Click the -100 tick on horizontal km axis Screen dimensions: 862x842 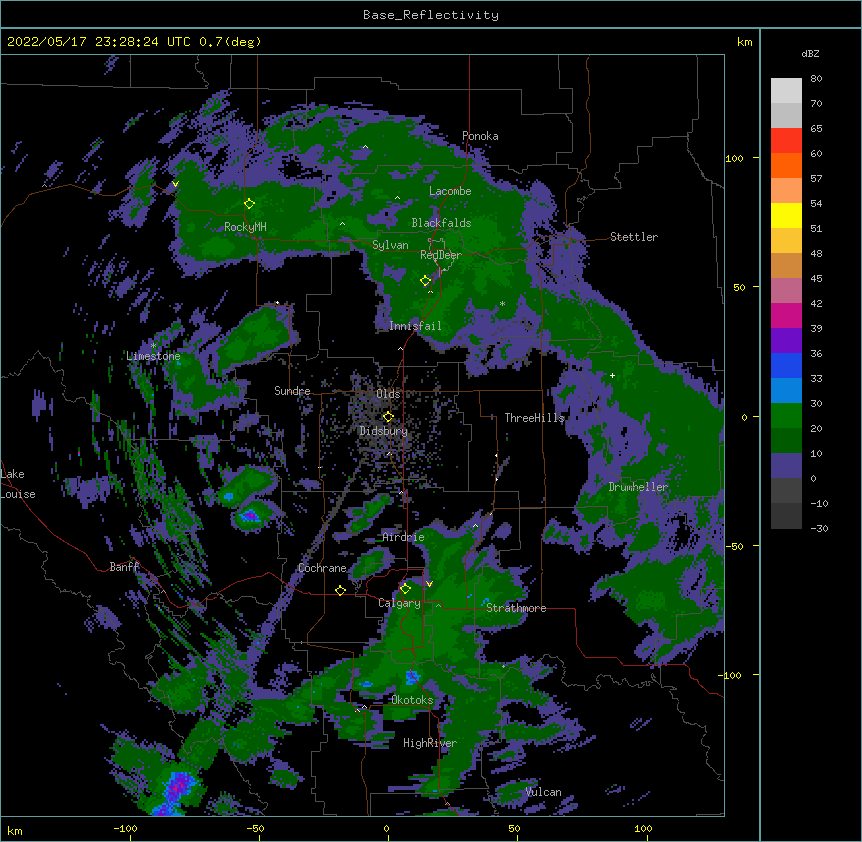pyautogui.click(x=126, y=828)
